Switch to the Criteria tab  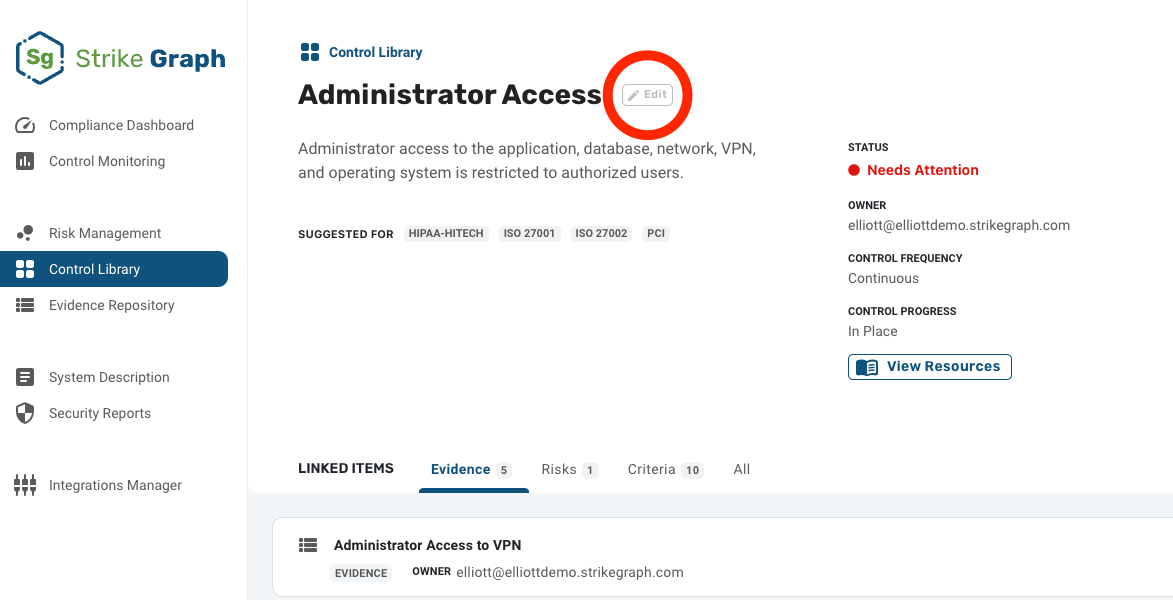[x=665, y=470]
